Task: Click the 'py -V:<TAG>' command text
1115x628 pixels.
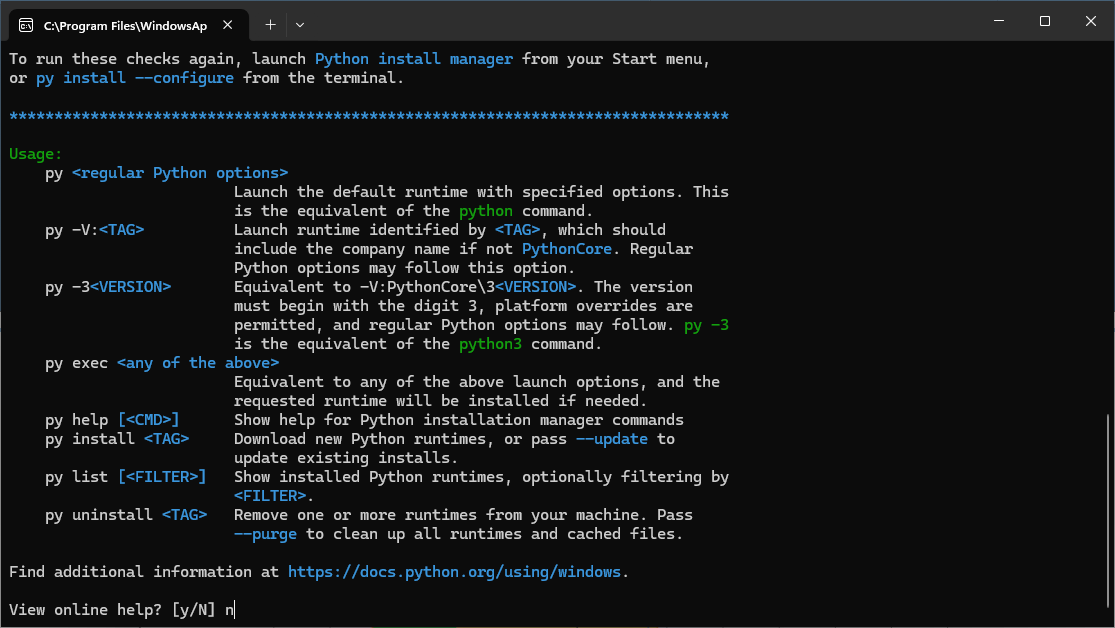Action: coord(95,230)
